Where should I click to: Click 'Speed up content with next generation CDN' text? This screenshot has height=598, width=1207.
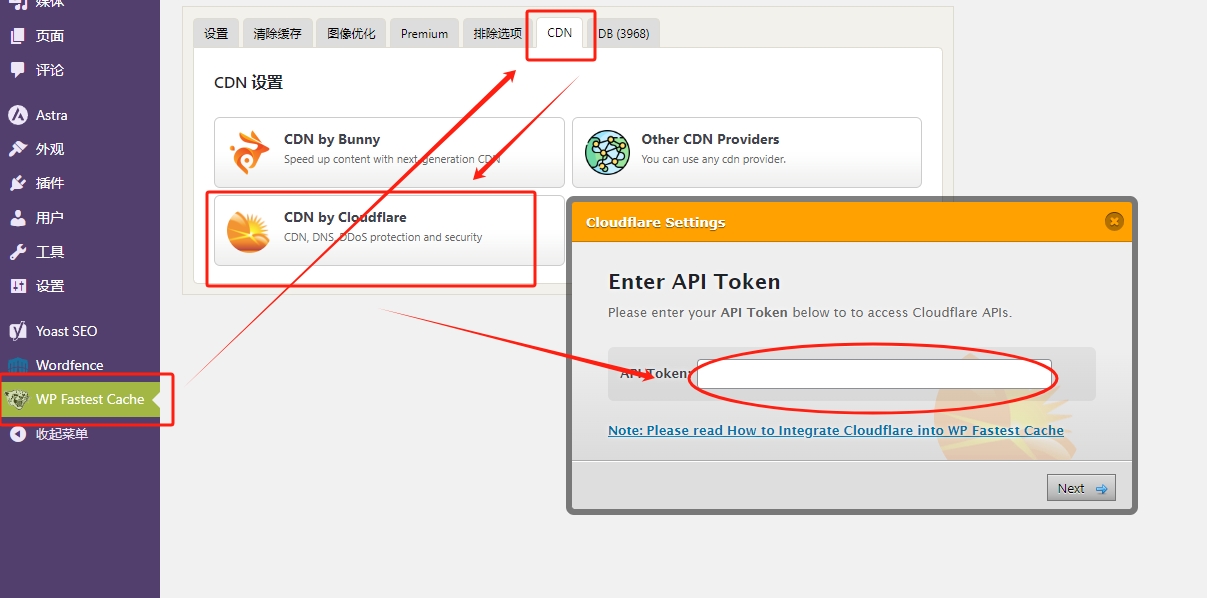392,159
